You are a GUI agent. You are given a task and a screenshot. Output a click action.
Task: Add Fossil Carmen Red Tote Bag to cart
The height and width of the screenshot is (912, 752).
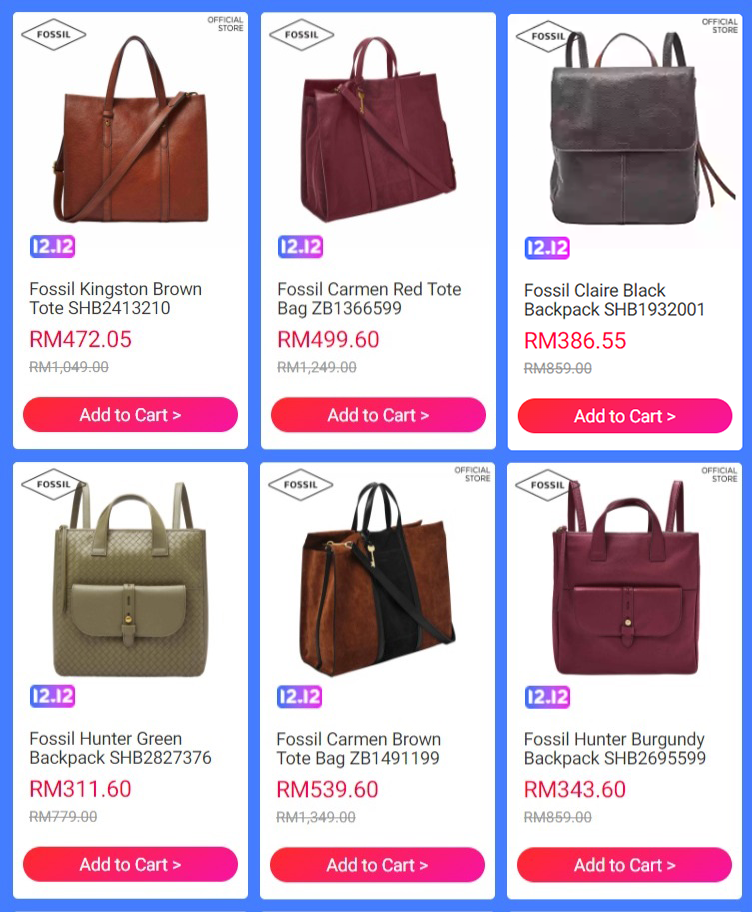378,415
